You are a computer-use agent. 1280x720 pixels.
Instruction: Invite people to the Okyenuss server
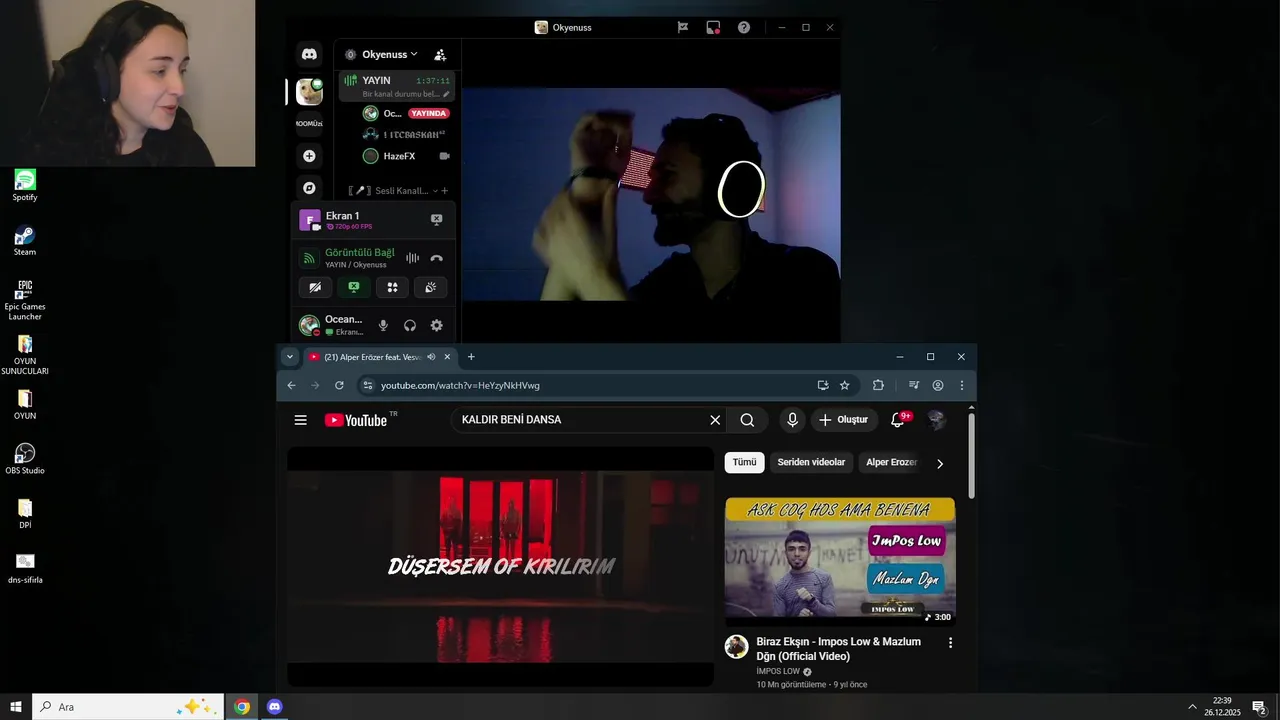tap(440, 55)
